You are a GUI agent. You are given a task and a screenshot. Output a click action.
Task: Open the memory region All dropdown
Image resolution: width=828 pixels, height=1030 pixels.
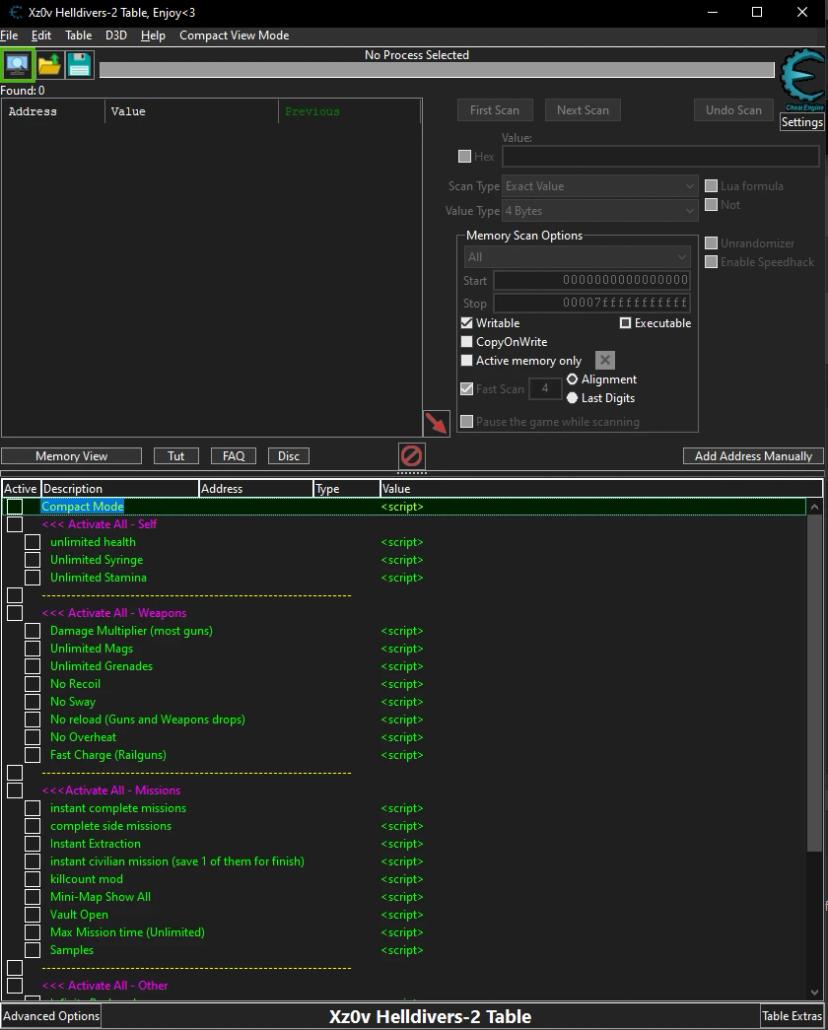[576, 257]
